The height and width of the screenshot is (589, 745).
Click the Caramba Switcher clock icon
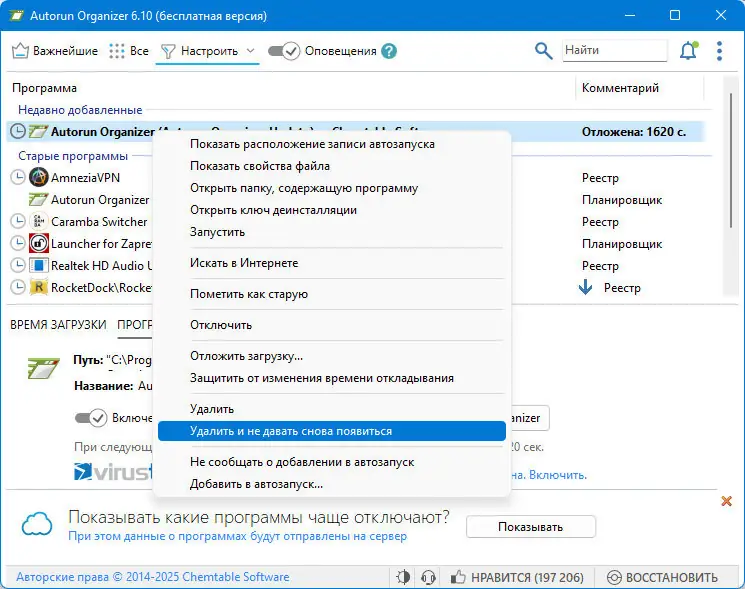[x=18, y=221]
